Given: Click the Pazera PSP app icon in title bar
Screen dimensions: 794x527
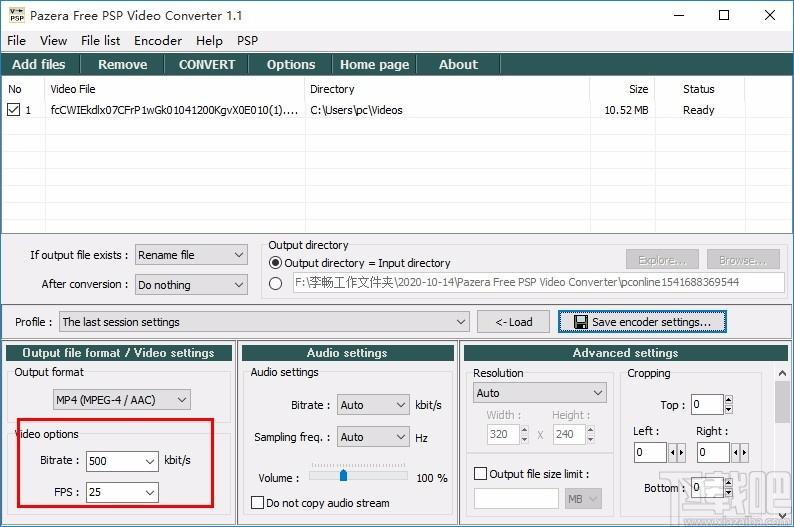Looking at the screenshot, I should coord(17,15).
